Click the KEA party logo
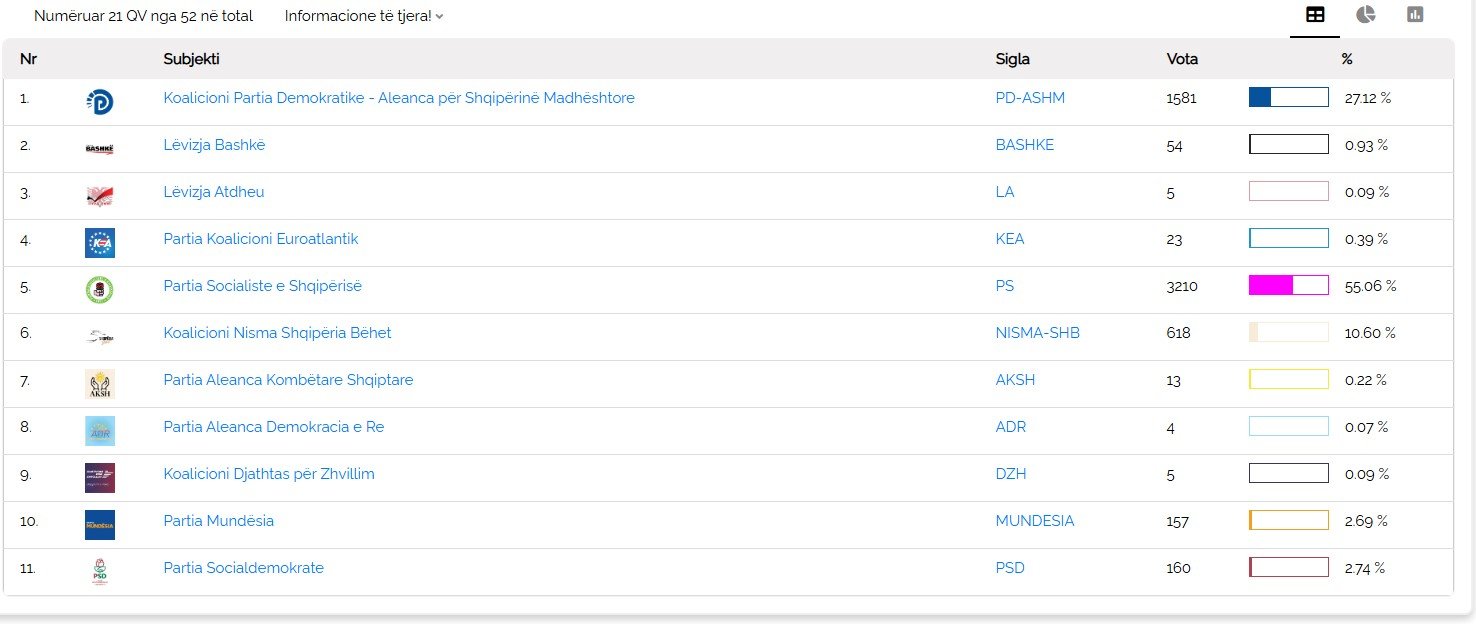Screen dimensions: 1476x624 100,242
